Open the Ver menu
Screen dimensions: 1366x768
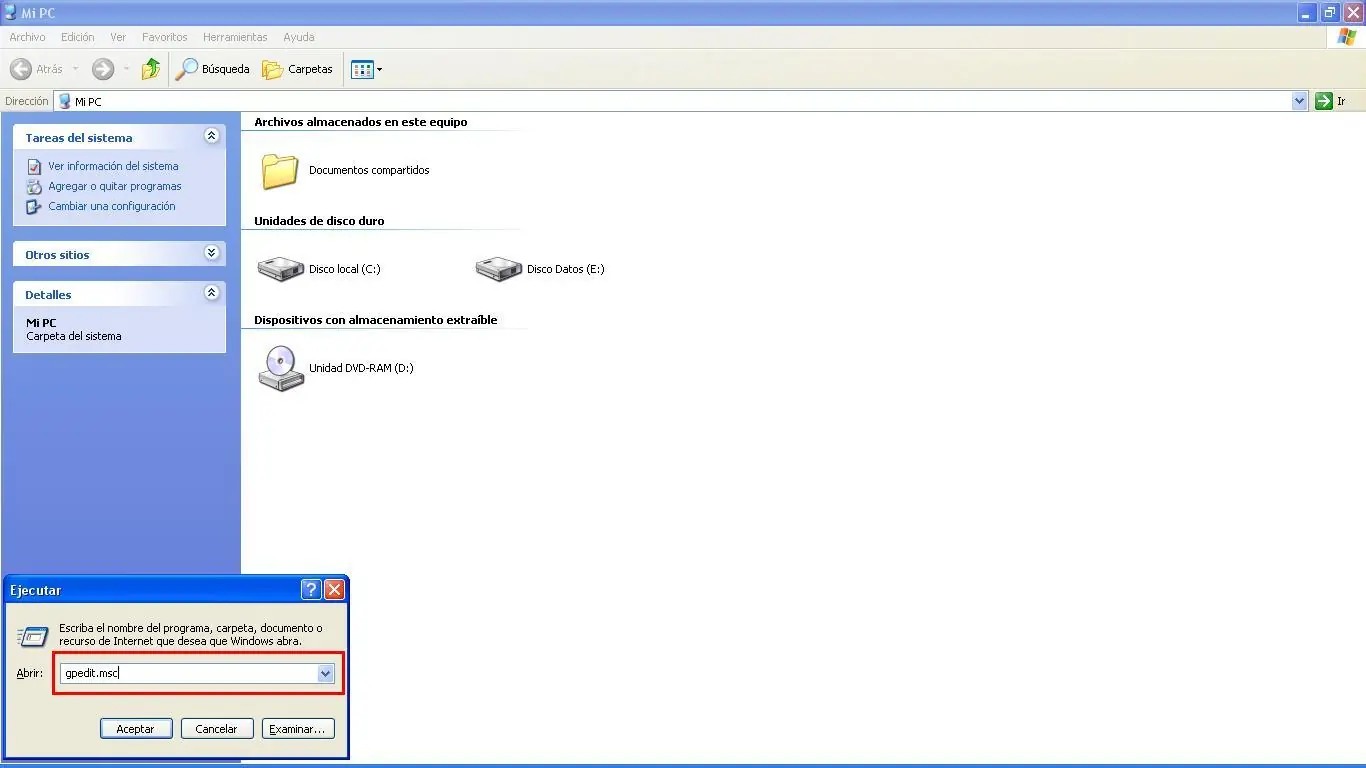(118, 37)
